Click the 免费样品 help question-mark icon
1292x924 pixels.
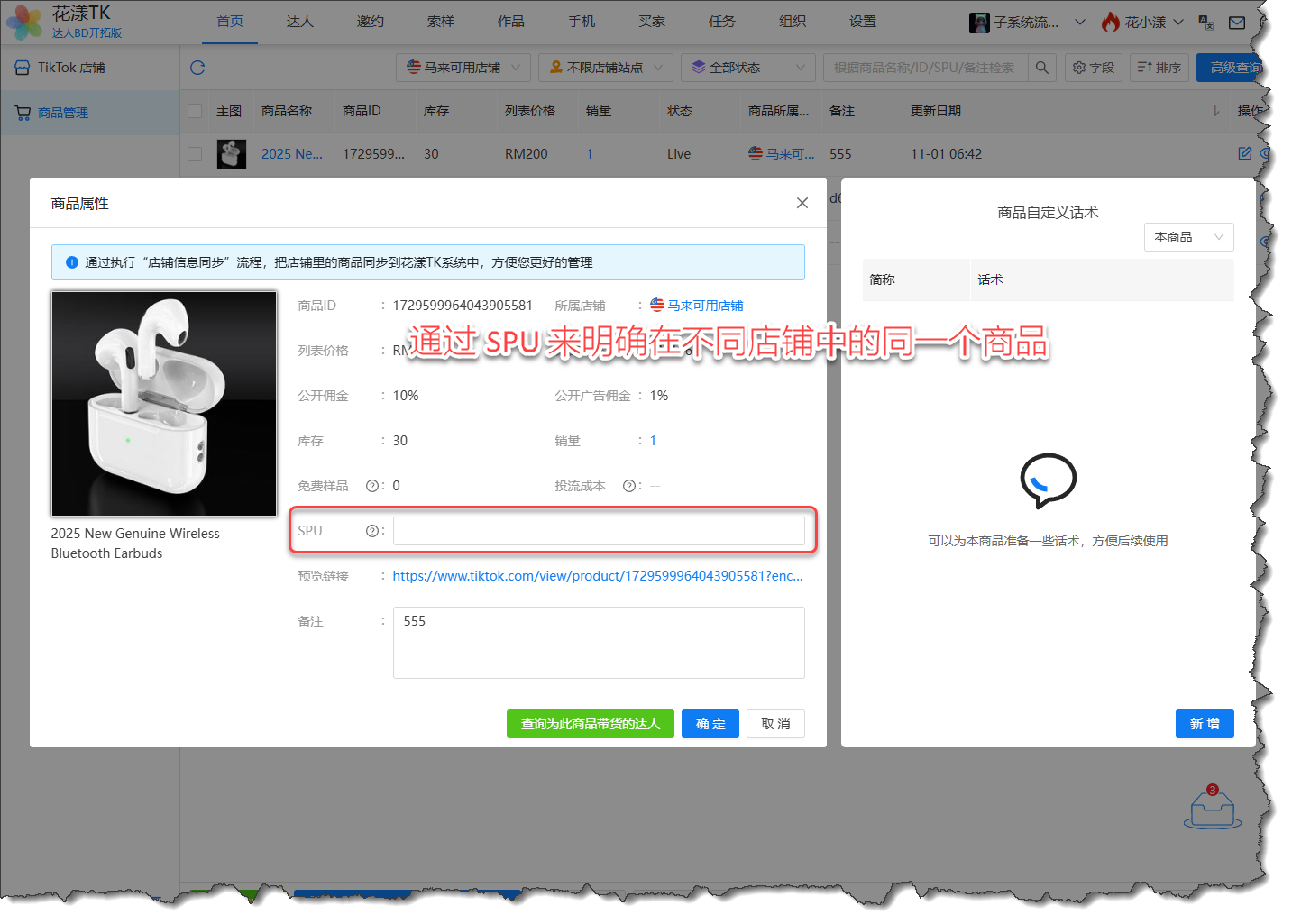[371, 486]
